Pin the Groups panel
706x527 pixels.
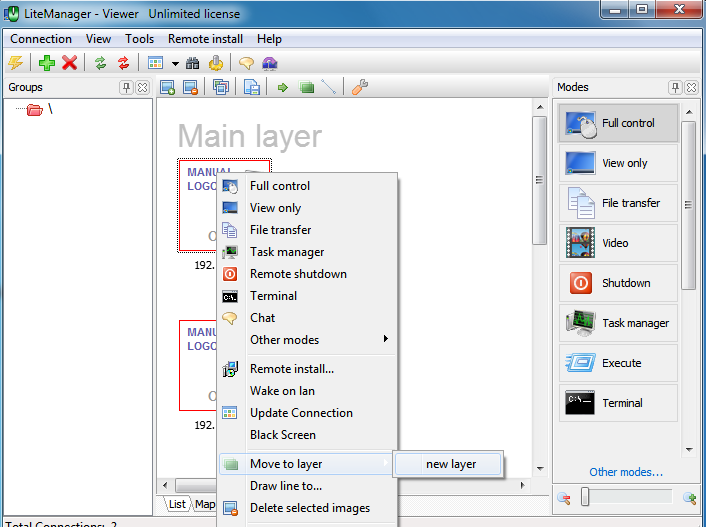coord(126,87)
